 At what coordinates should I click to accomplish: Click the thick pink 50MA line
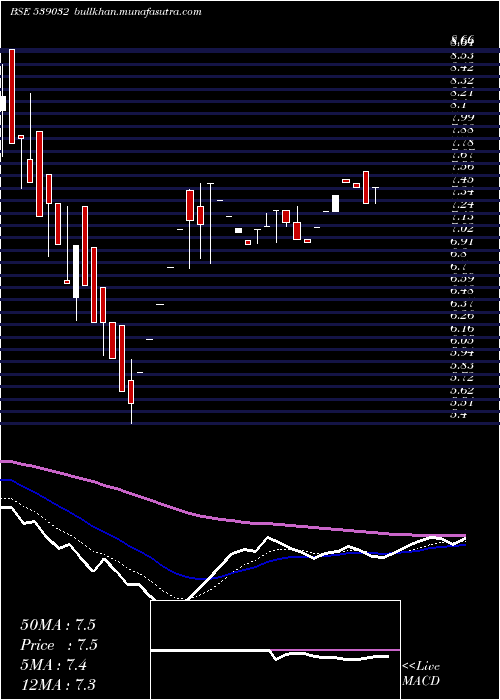[x=232, y=521]
